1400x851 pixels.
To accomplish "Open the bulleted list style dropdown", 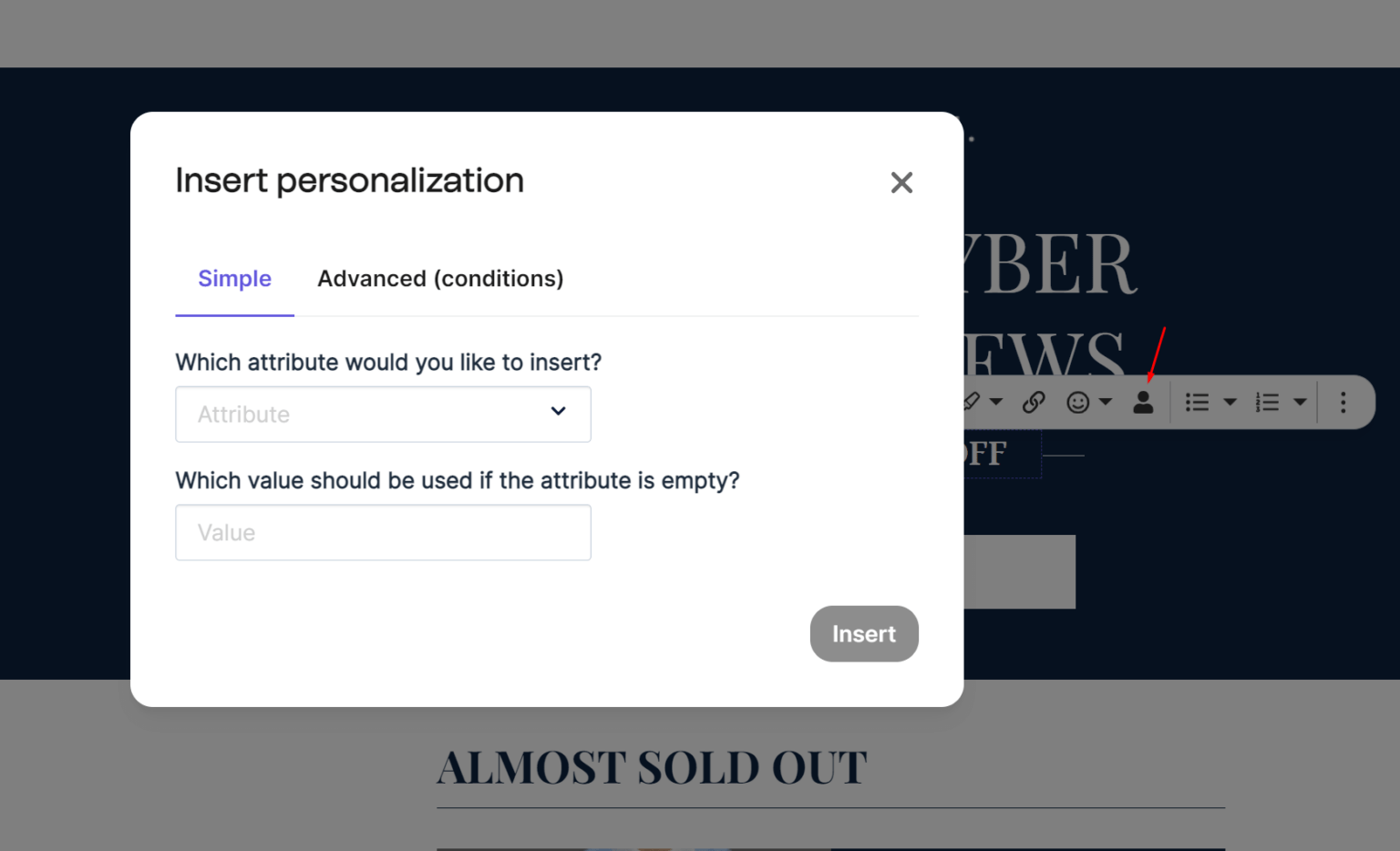I will [1230, 401].
